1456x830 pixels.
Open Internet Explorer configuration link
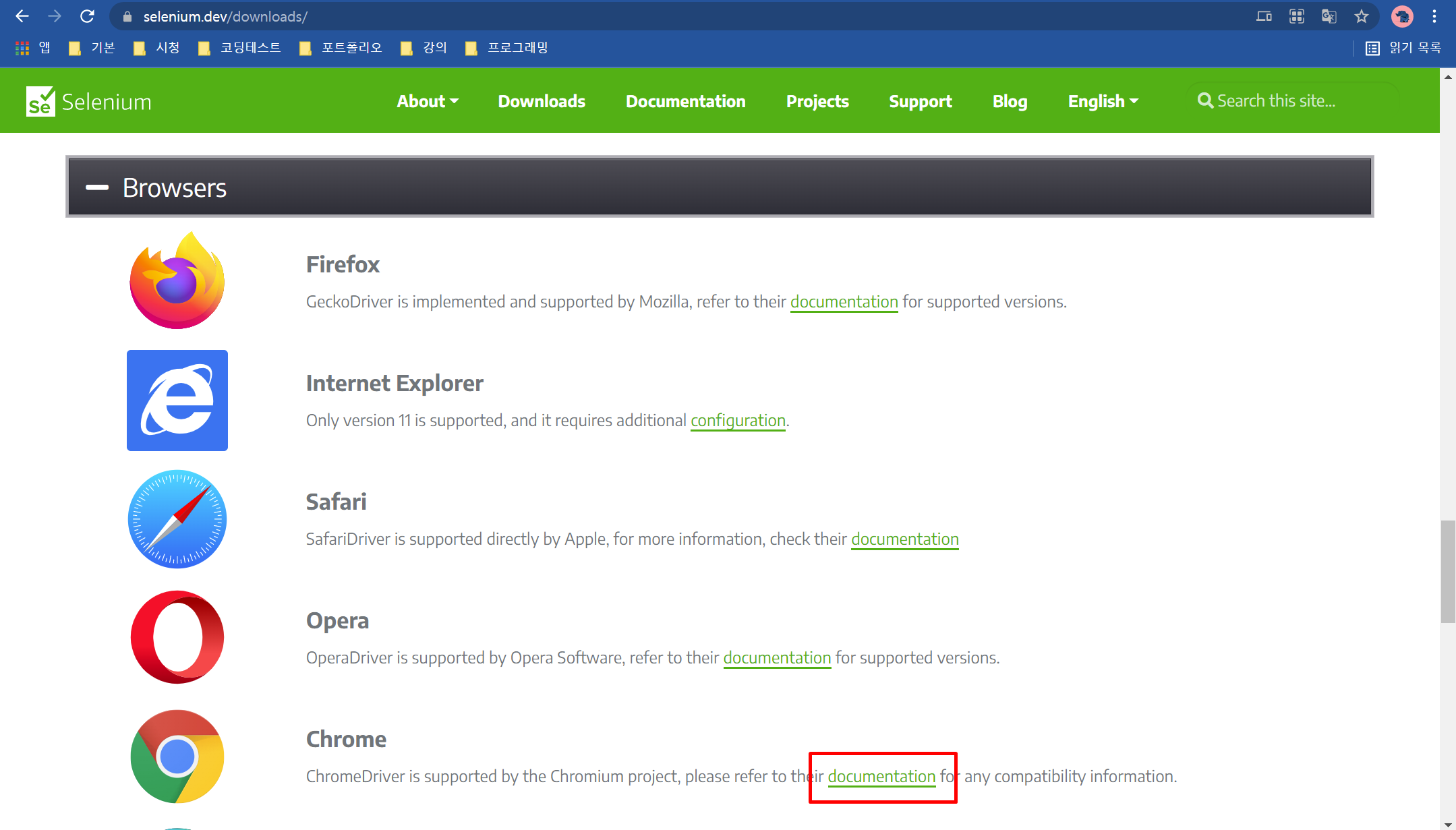pyautogui.click(x=738, y=420)
